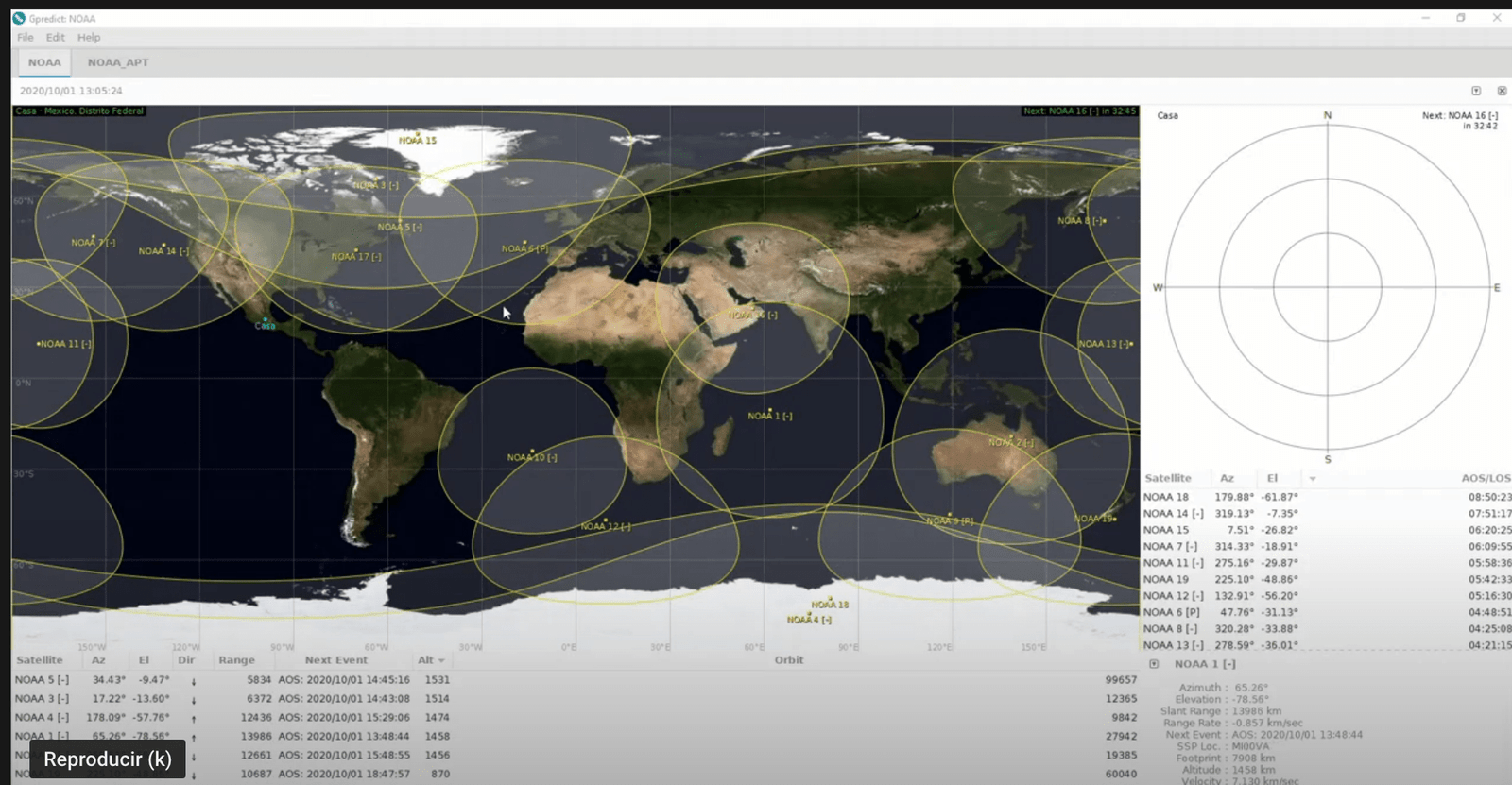Select NOAA 18 row in right list
The height and width of the screenshot is (785, 1512).
click(x=1327, y=497)
